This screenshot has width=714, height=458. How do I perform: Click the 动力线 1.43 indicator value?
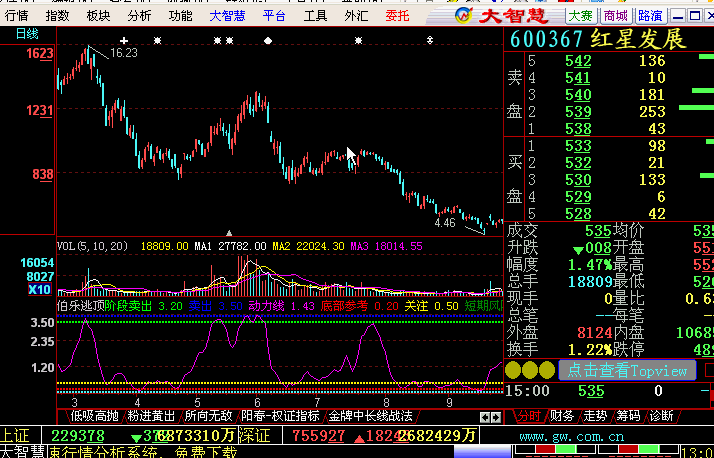click(x=281, y=306)
